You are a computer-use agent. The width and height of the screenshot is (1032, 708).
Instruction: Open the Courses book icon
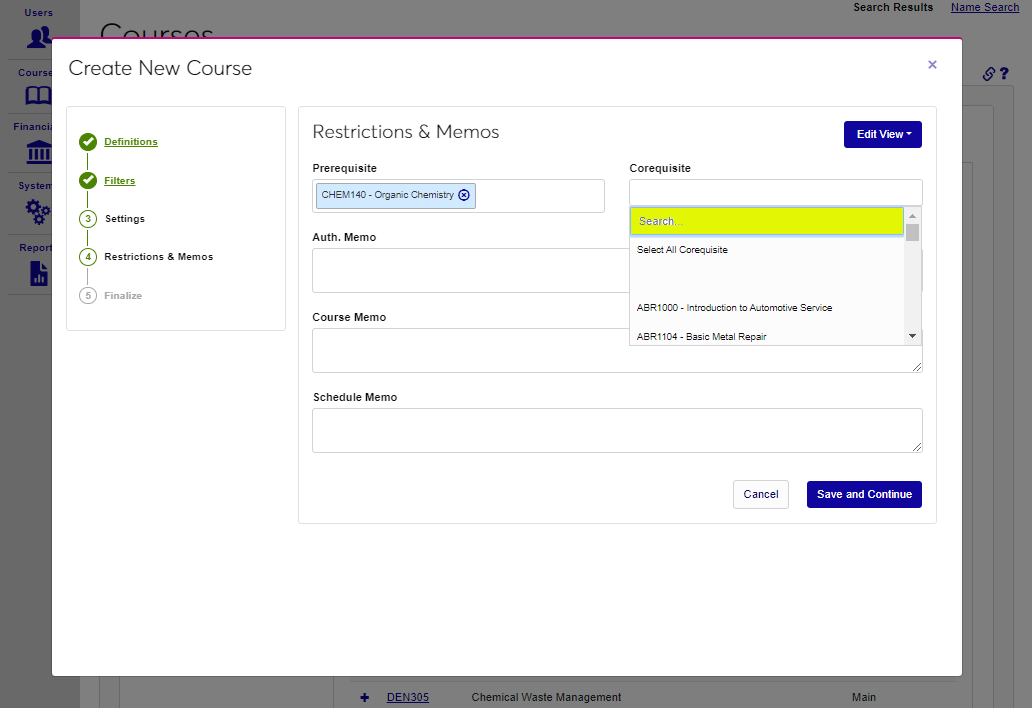39,96
